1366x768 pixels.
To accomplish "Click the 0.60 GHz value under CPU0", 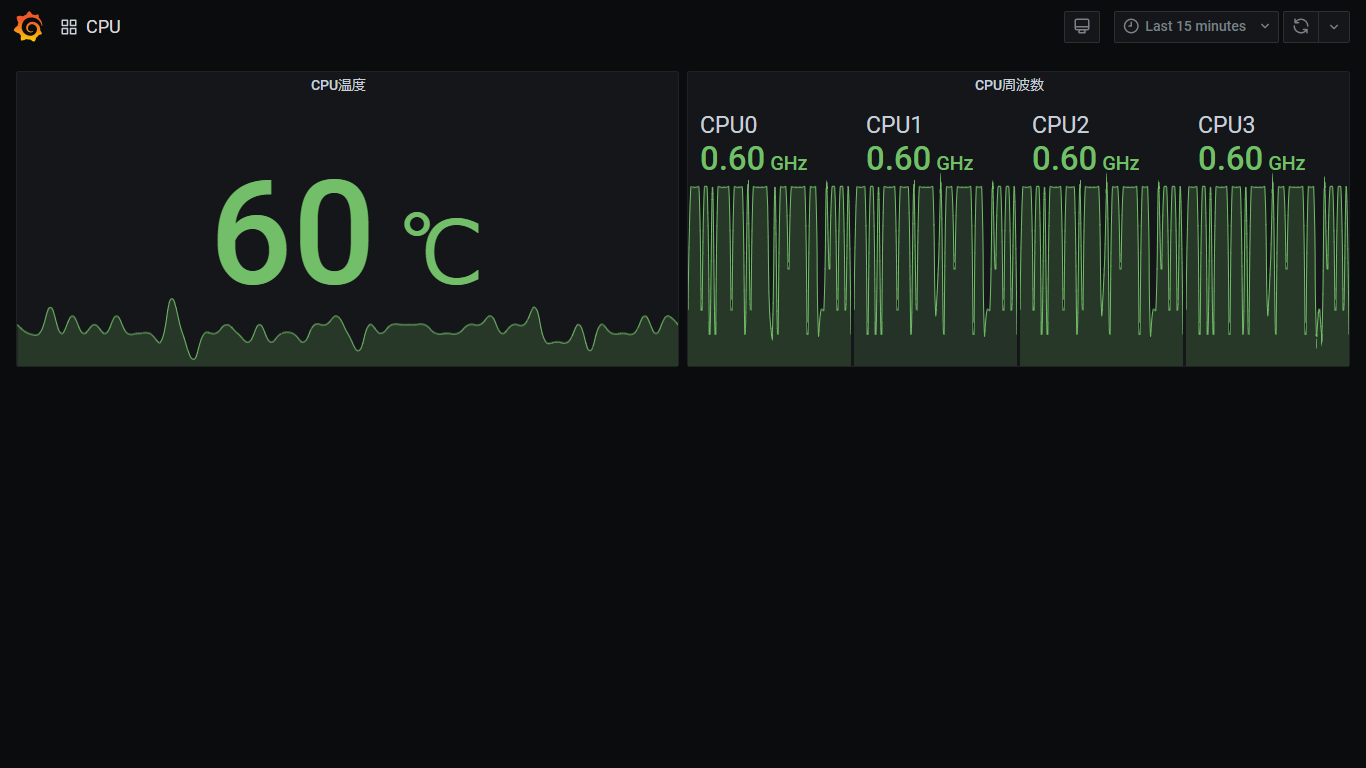I will (x=753, y=159).
